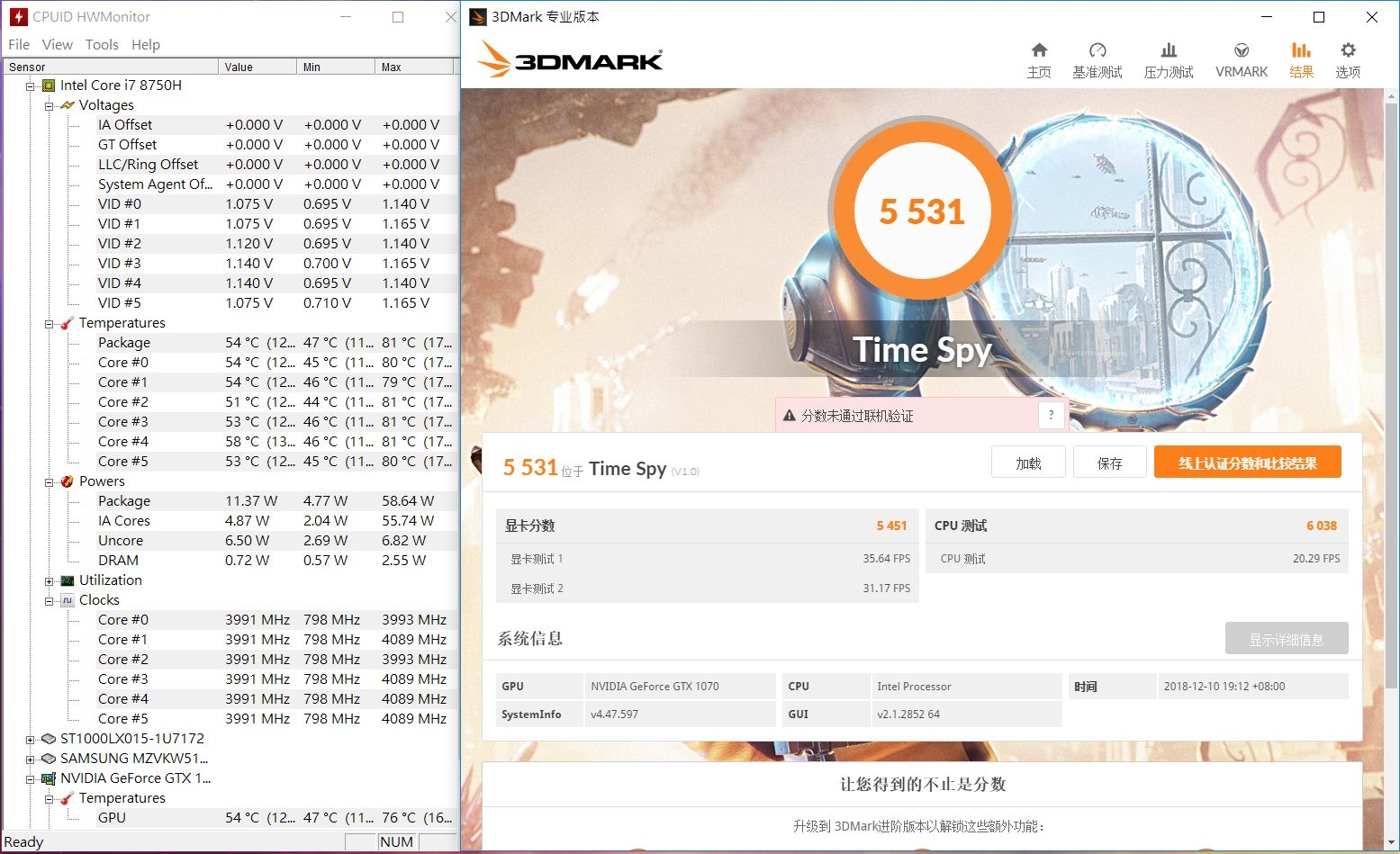Click the 3DMARK logo

[571, 59]
